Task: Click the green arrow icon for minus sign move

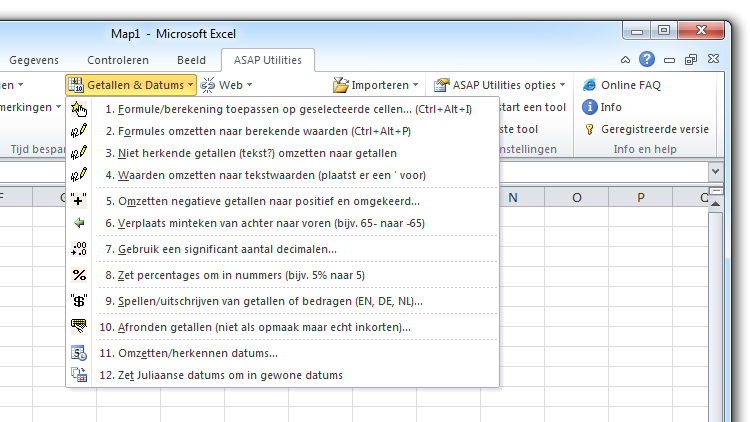Action: coord(79,223)
